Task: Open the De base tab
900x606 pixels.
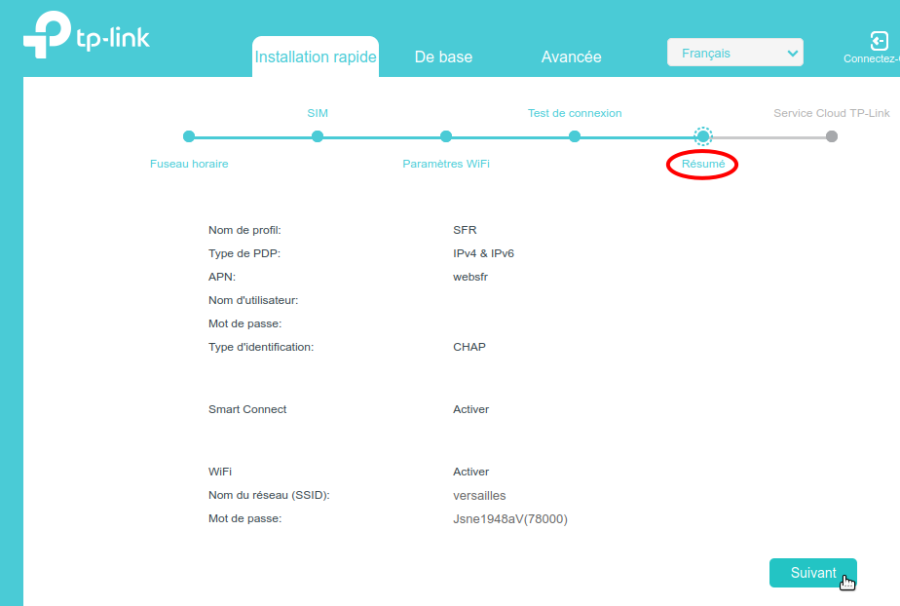Action: click(443, 57)
